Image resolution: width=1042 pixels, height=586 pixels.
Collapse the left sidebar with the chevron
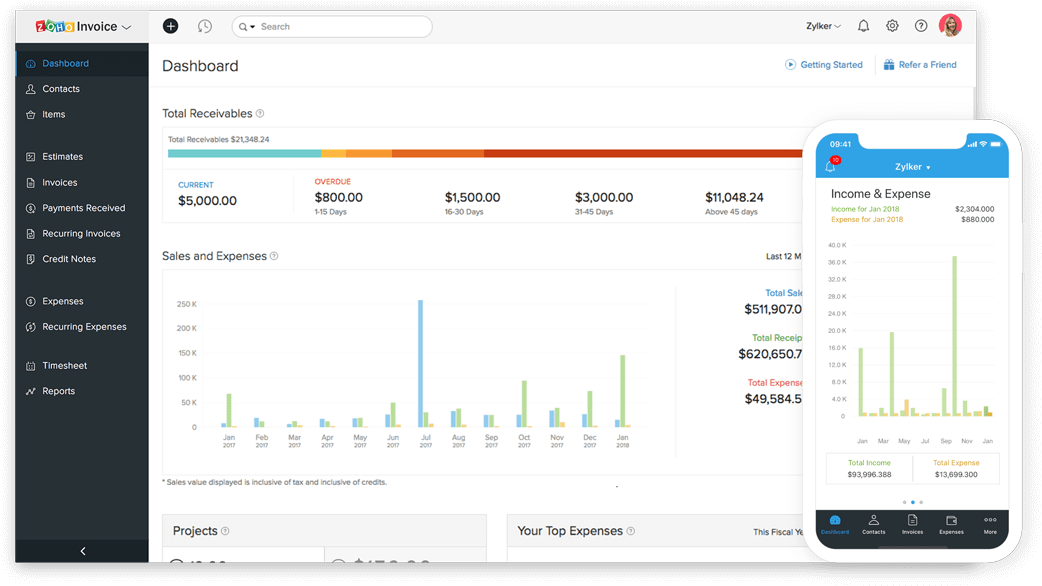tap(82, 551)
